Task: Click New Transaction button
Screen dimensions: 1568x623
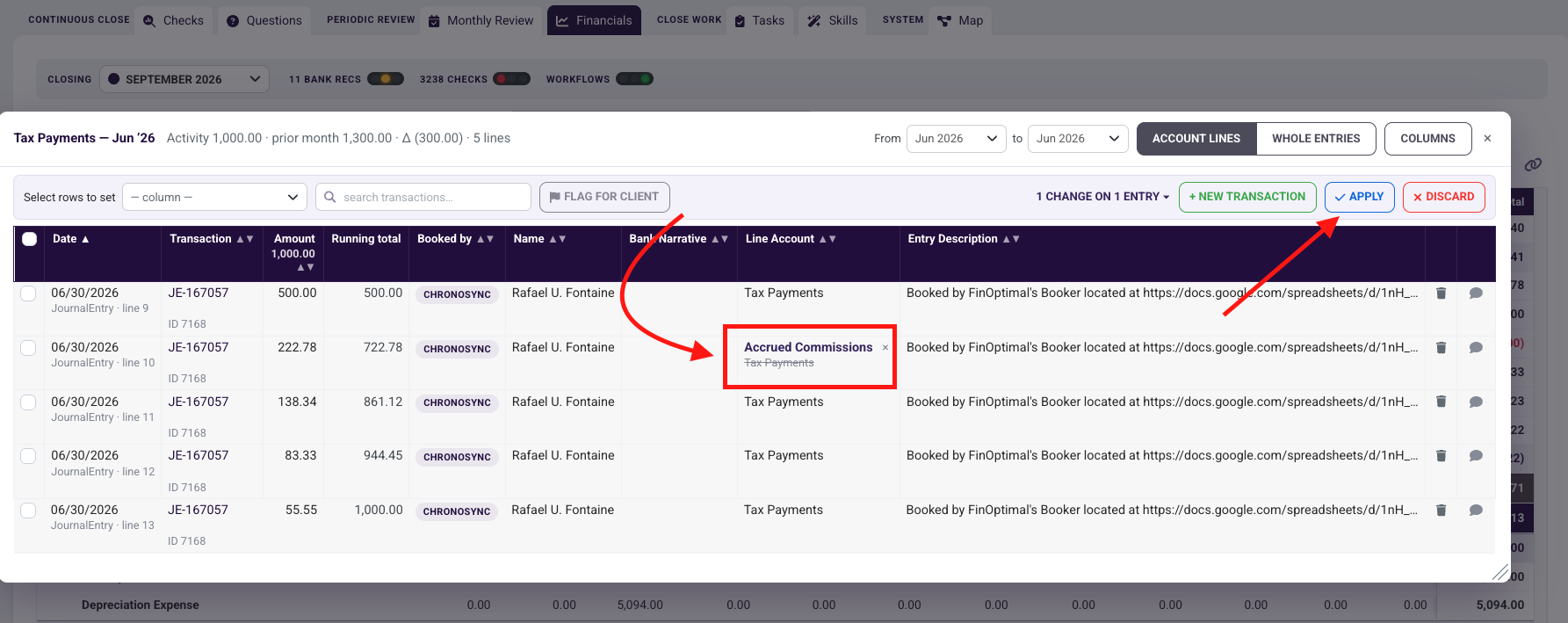Action: 1247,197
